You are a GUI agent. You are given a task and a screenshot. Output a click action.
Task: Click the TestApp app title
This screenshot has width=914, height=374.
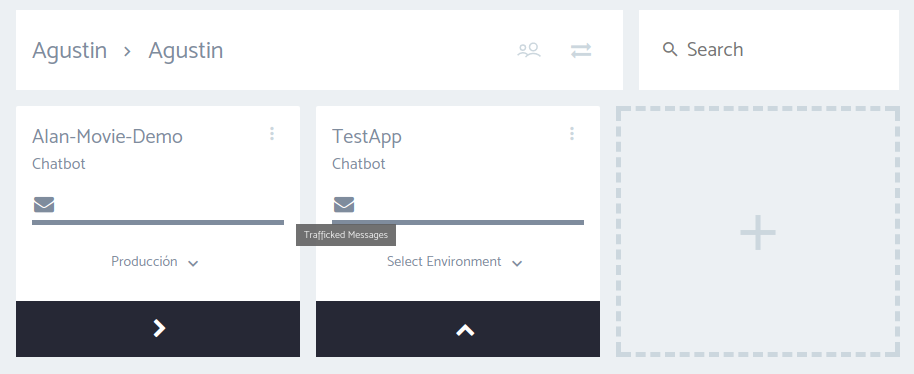pyautogui.click(x=367, y=136)
